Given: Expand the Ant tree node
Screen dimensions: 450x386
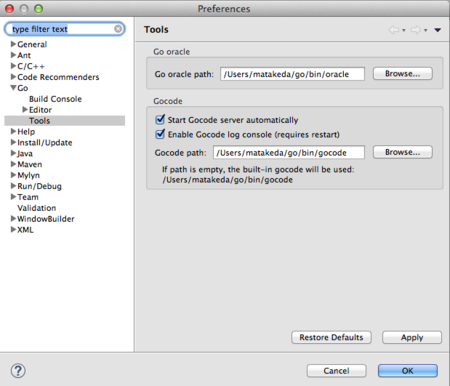Looking at the screenshot, I should coord(13,55).
